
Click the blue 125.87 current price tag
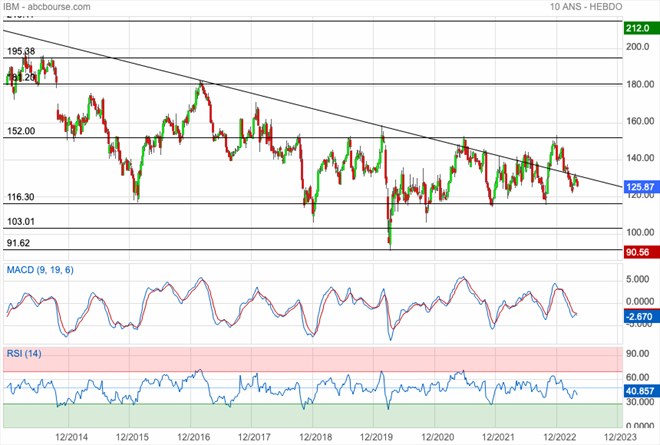coord(640,187)
